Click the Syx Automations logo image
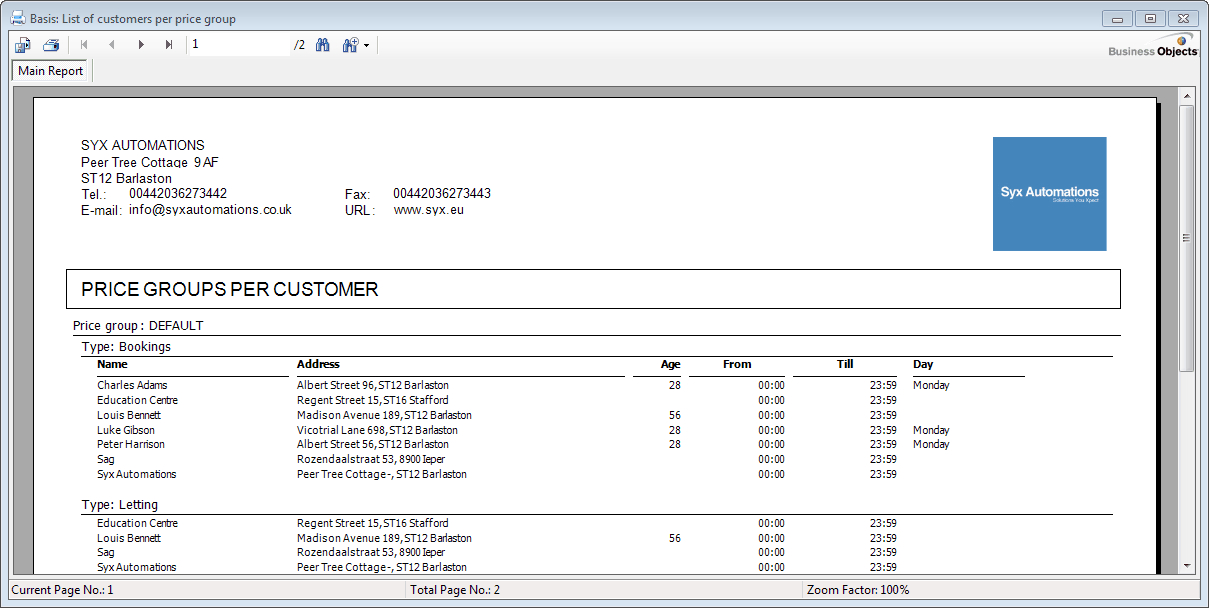1209x608 pixels. (x=1049, y=194)
